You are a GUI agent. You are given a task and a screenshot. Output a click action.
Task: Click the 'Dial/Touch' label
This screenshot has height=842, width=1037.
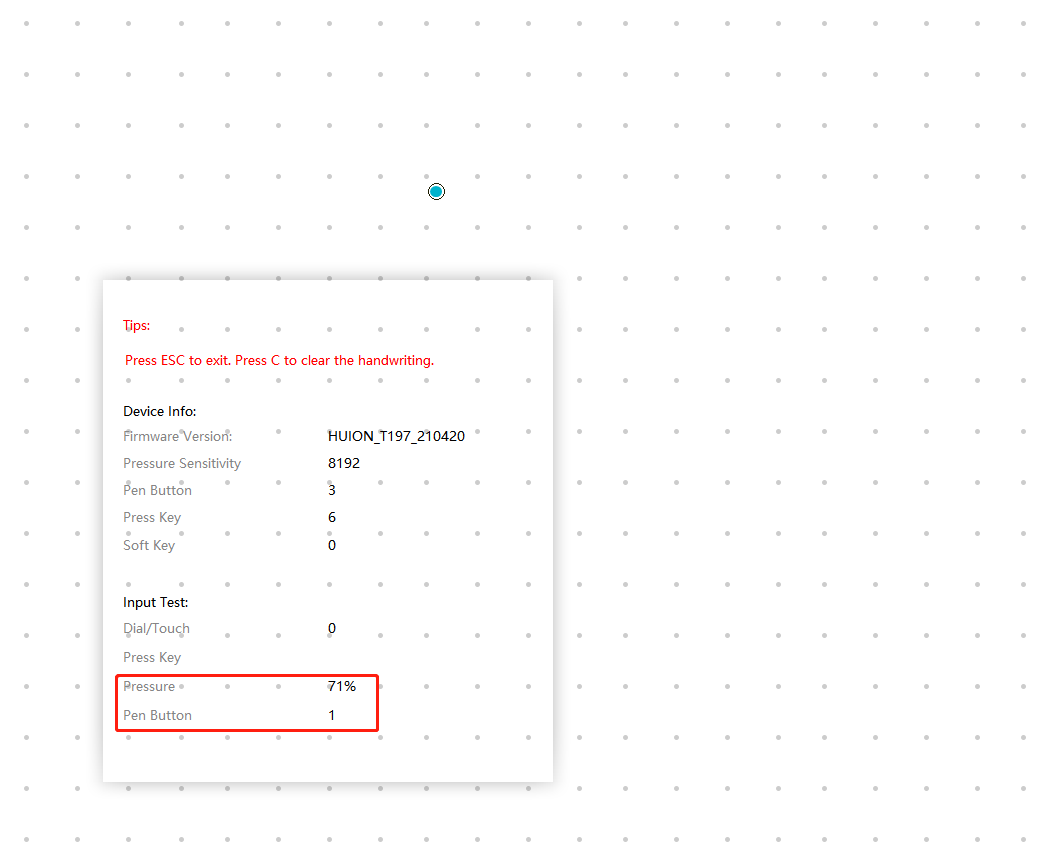[x=156, y=629]
